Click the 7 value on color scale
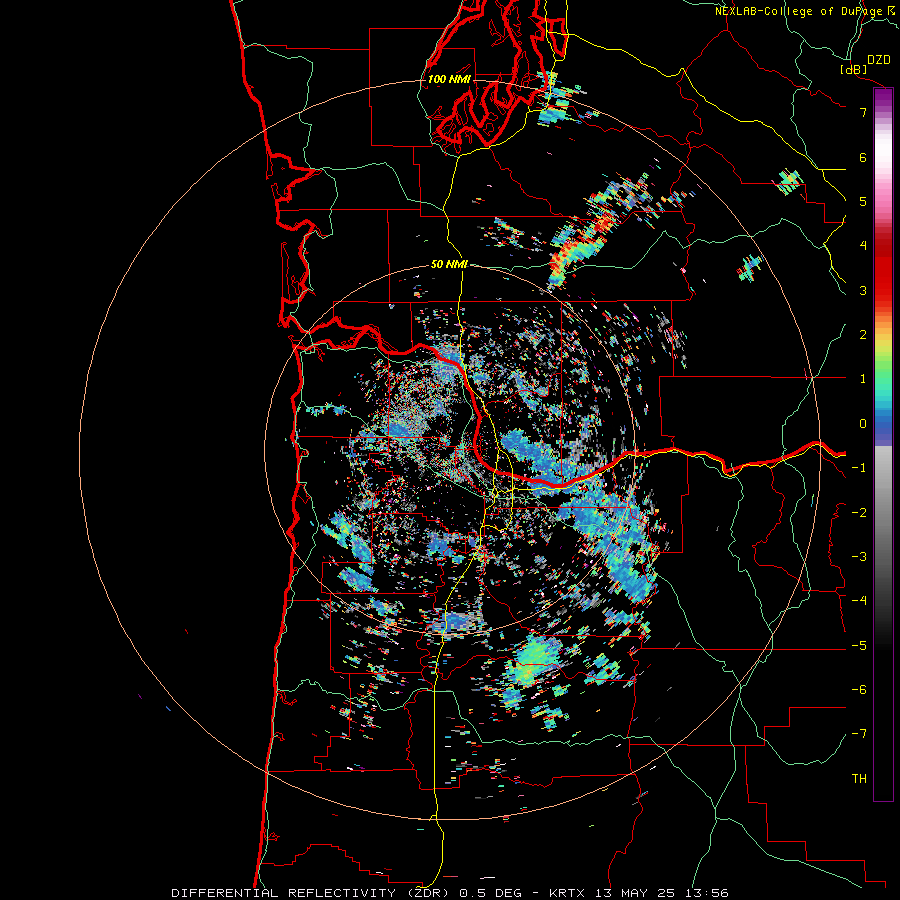 (863, 112)
